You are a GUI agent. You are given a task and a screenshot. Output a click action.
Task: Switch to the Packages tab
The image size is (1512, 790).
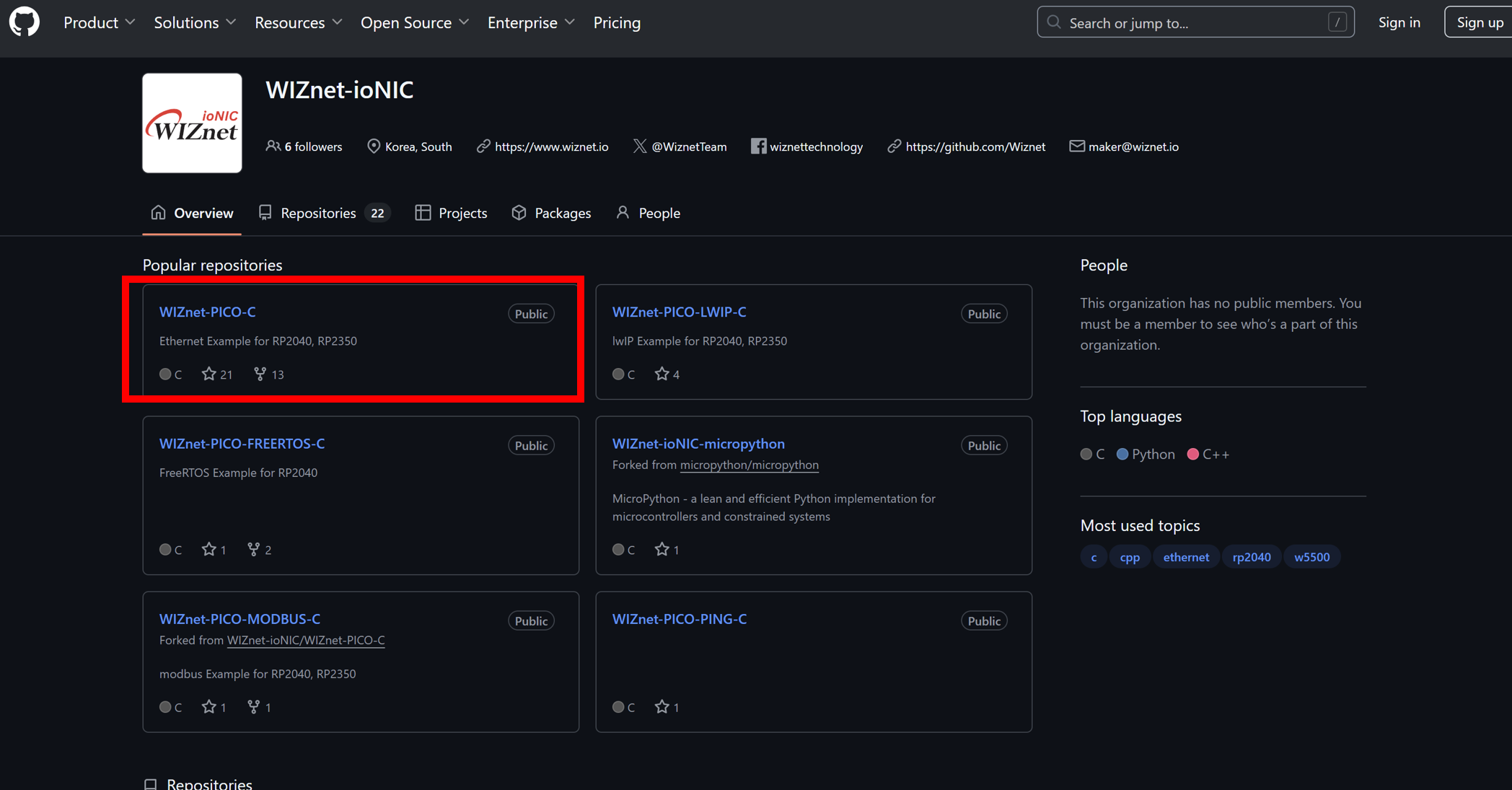click(x=552, y=213)
